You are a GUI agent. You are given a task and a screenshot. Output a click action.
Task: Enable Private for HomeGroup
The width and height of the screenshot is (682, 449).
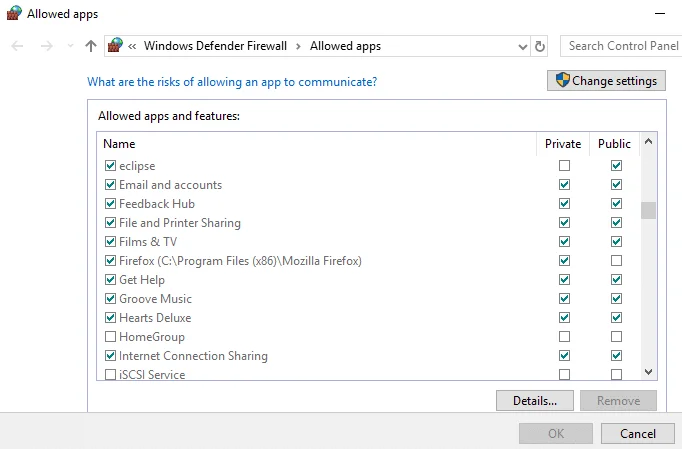pyautogui.click(x=564, y=336)
